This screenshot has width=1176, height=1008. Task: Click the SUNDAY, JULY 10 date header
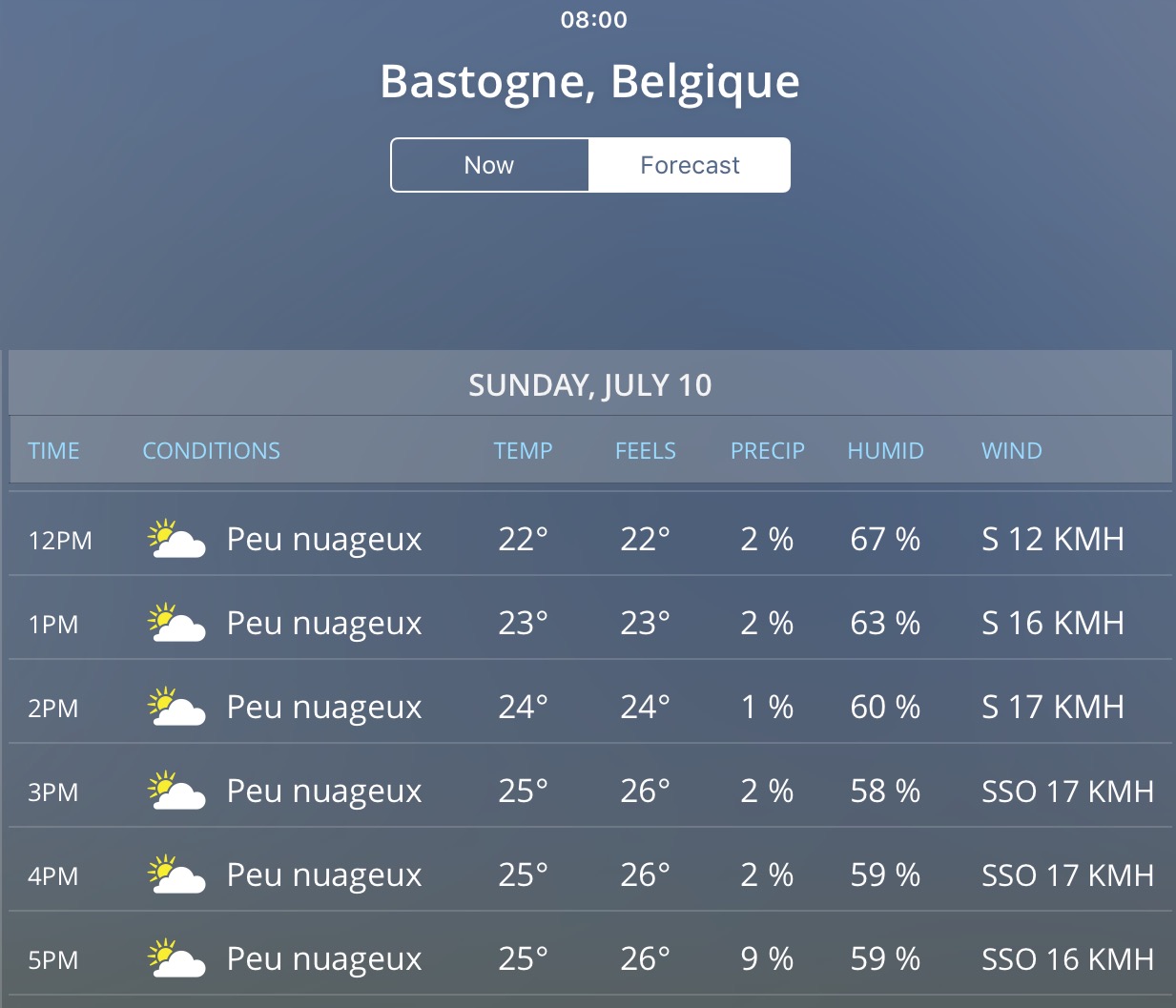[x=590, y=384]
